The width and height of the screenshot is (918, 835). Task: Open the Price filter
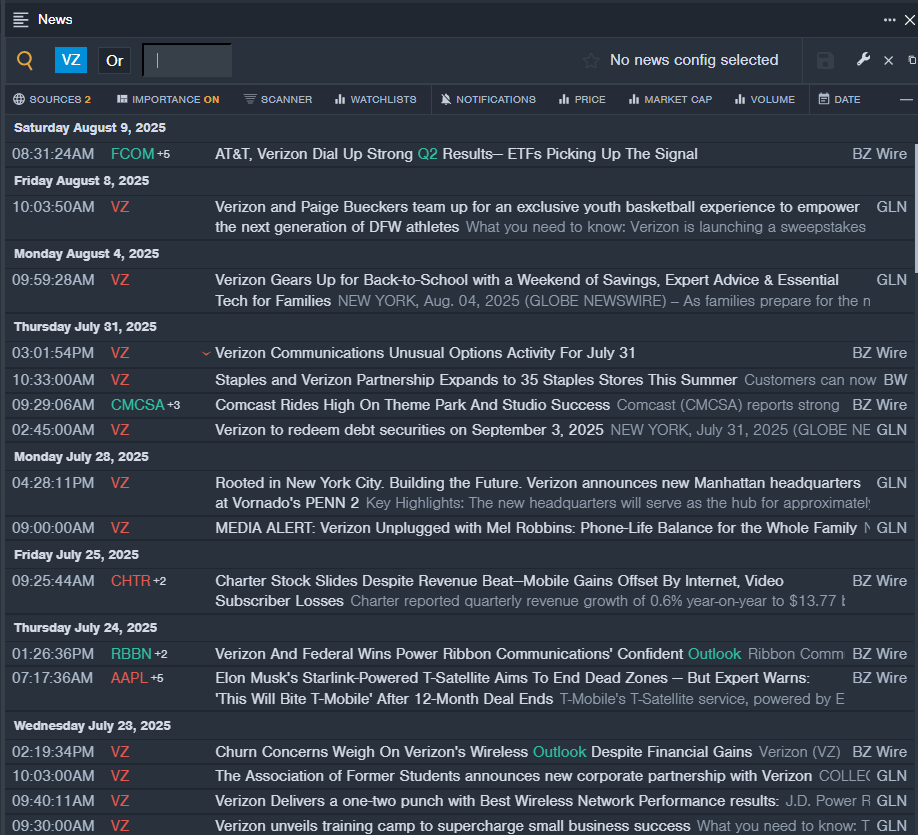(x=582, y=100)
